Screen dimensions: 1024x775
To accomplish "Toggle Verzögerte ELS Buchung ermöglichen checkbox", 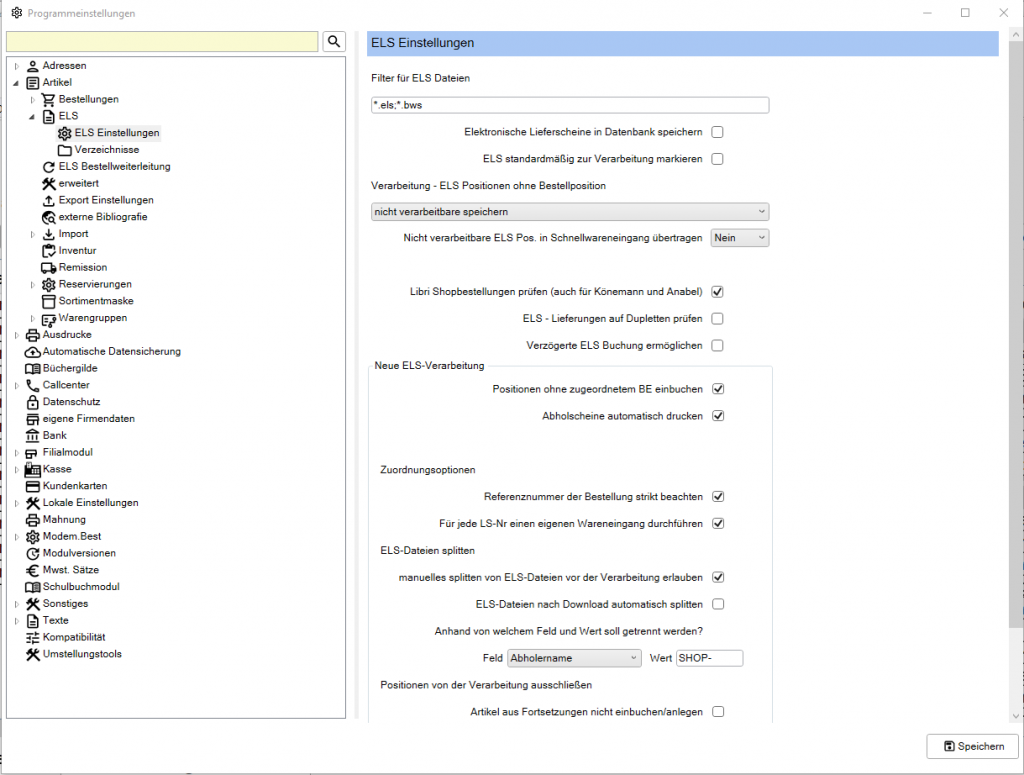I will coord(717,346).
